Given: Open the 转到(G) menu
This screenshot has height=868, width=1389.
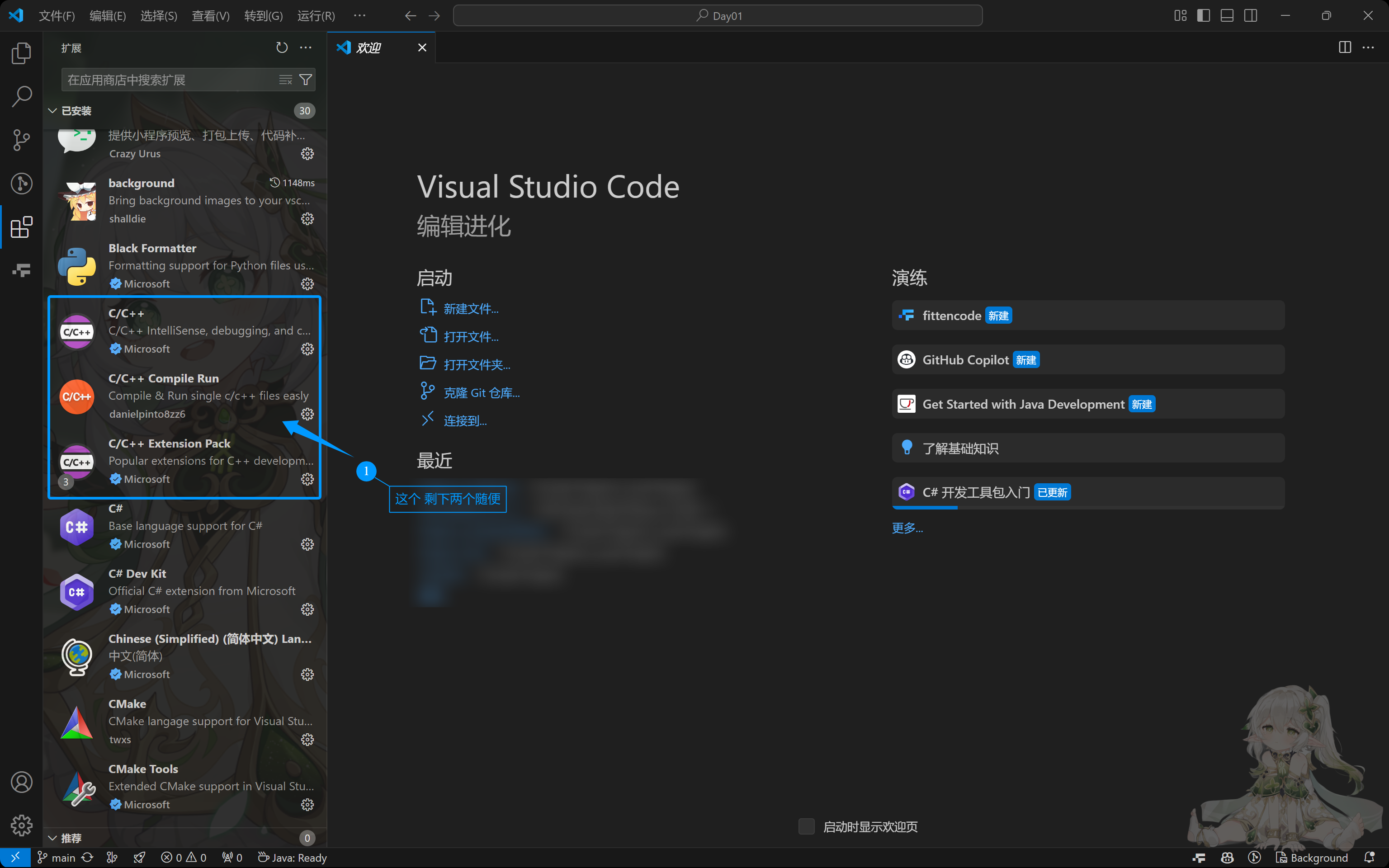Looking at the screenshot, I should click(264, 15).
